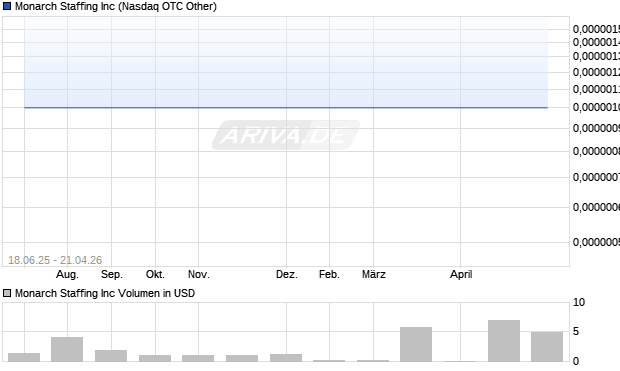The width and height of the screenshot is (620, 371).
Task: Click the 'Aug.' axis label
Action: click(67, 274)
